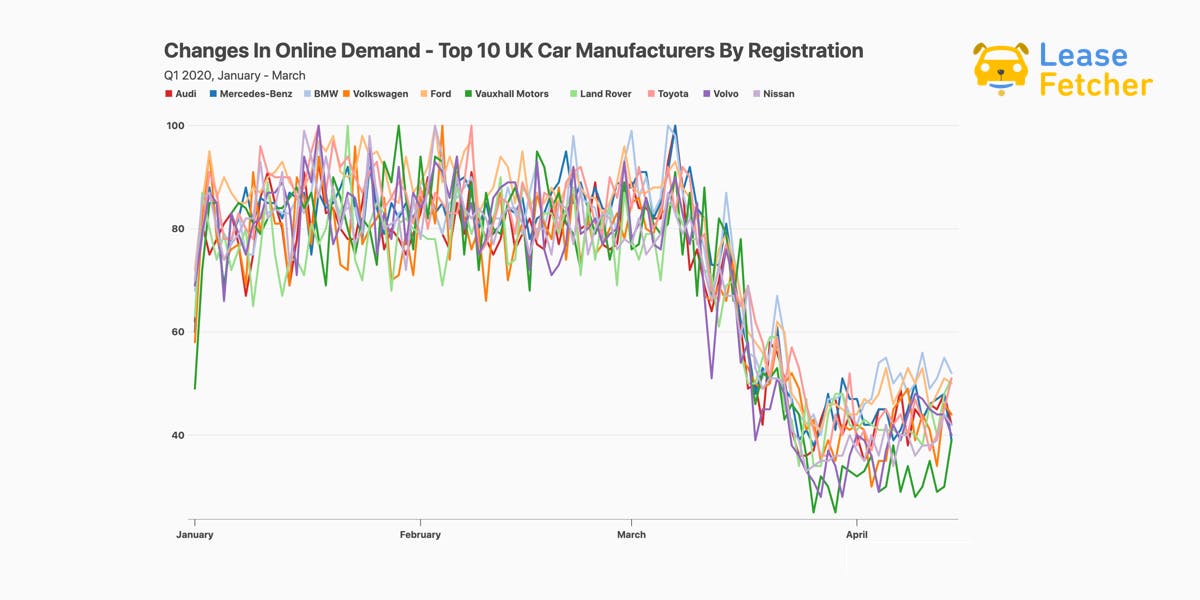This screenshot has height=600, width=1200.
Task: Click the Volvo purple legend swatch
Action: coord(707,94)
